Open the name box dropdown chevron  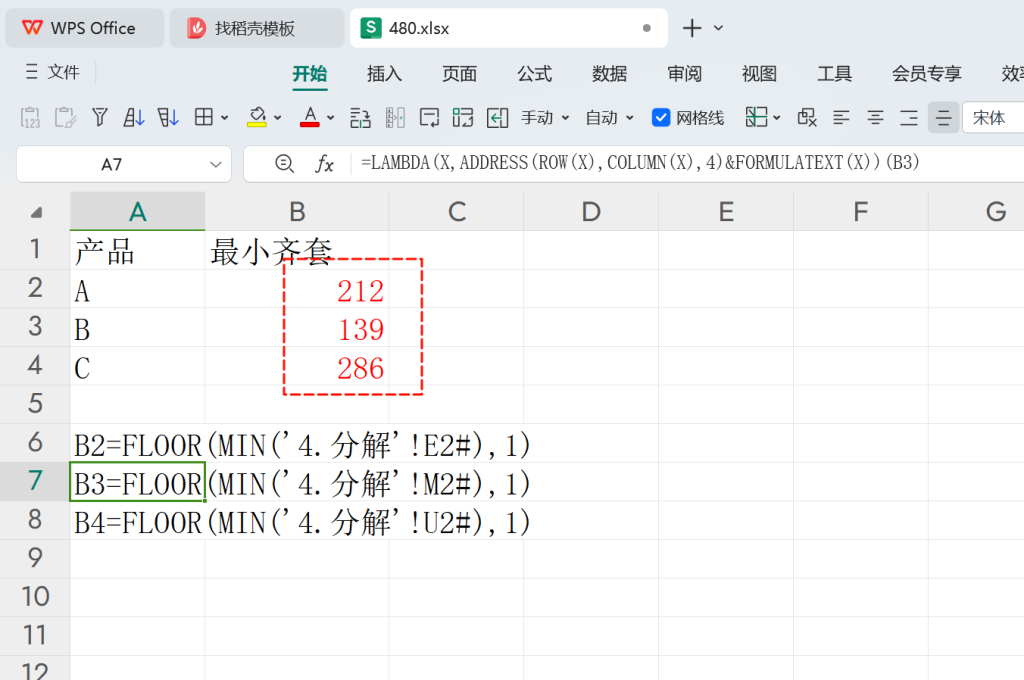(216, 164)
